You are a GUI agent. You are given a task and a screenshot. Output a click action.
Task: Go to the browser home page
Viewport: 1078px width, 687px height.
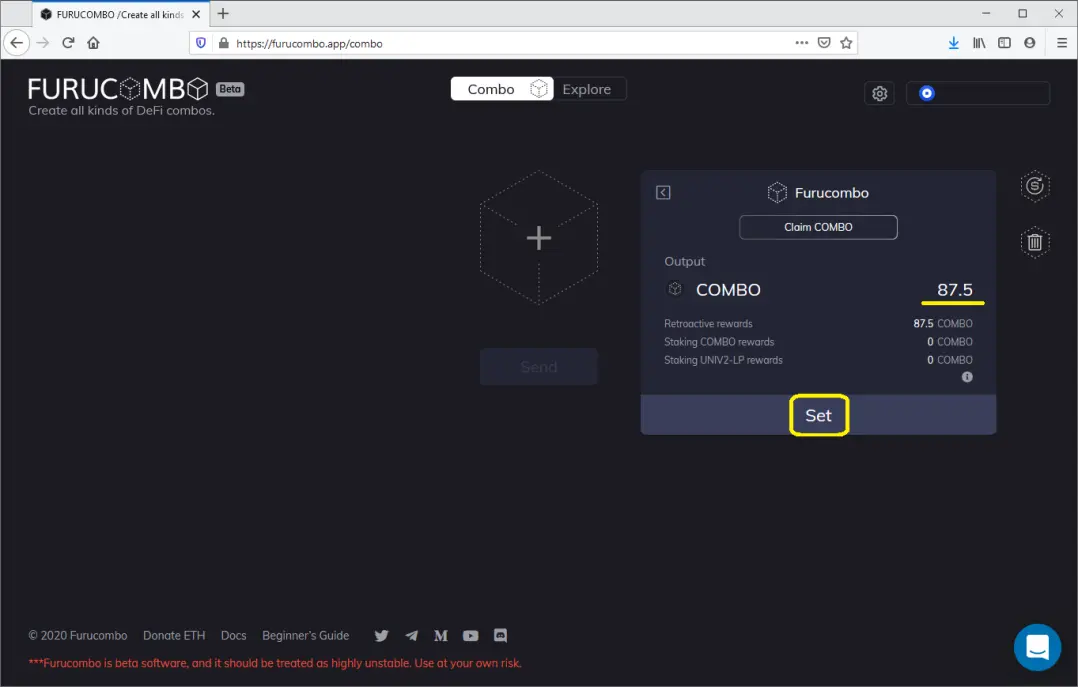[94, 43]
